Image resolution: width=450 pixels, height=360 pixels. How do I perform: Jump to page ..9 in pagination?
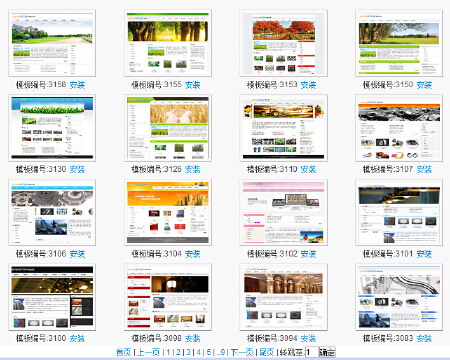pyautogui.click(x=221, y=352)
